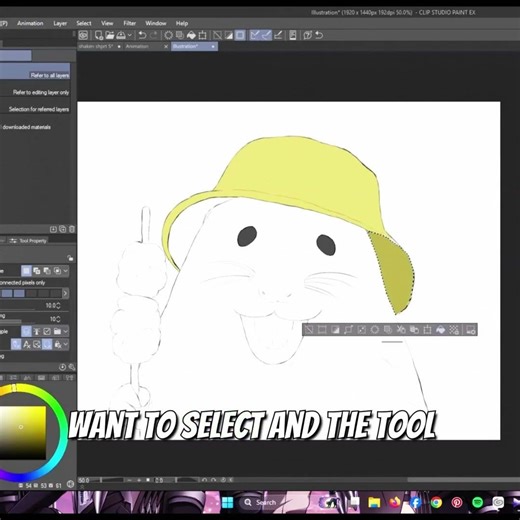Click exclude text layers Ax icon
Screen dimensions: 520x520
[27, 344]
